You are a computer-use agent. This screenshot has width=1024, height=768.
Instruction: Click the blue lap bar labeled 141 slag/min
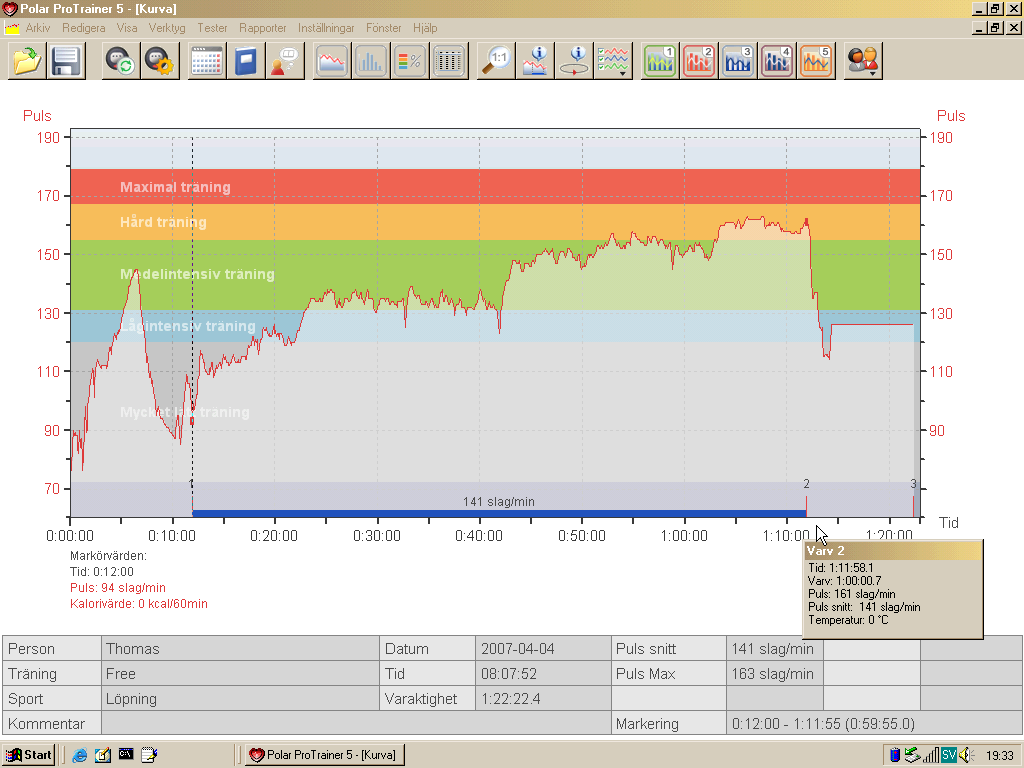pos(499,514)
